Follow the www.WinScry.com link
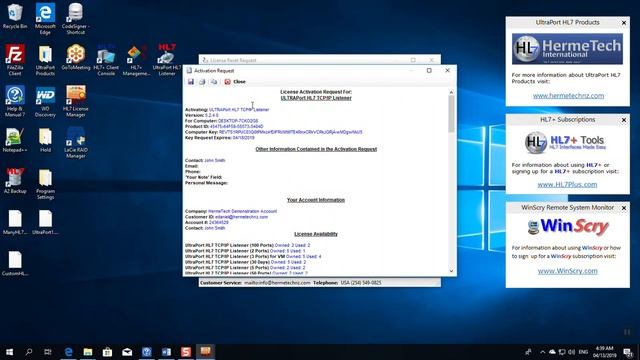Screen dimensions: 640x360 (567, 271)
